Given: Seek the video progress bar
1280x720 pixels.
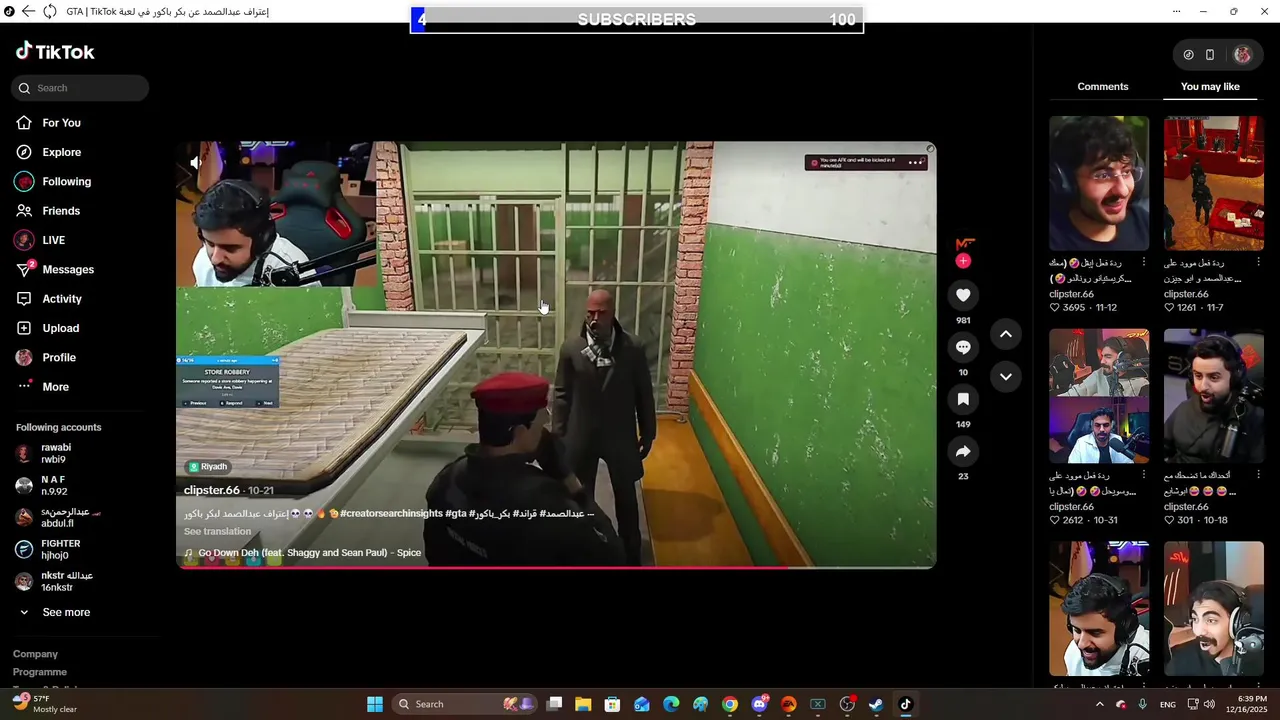Looking at the screenshot, I should tap(556, 567).
